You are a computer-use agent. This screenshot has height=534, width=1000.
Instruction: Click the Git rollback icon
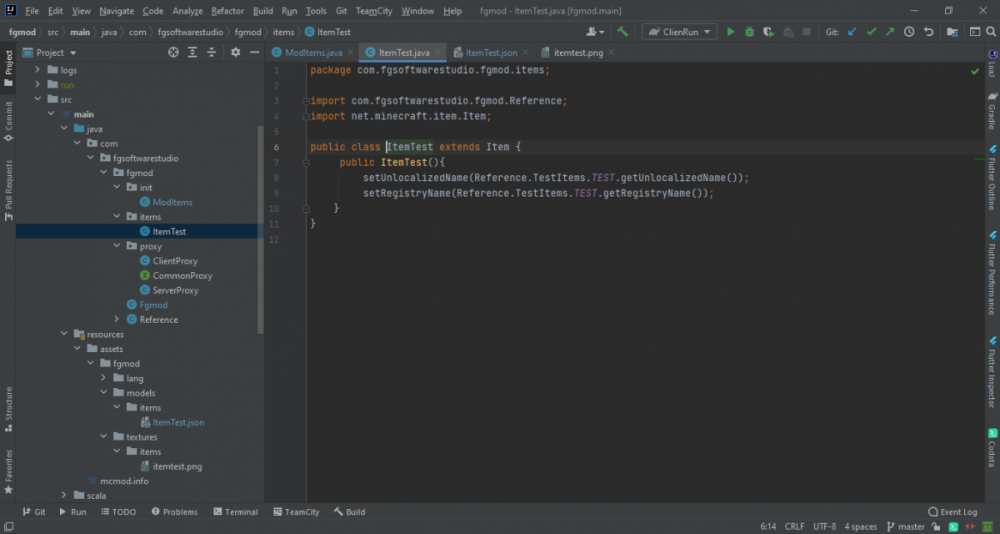pyautogui.click(x=929, y=32)
